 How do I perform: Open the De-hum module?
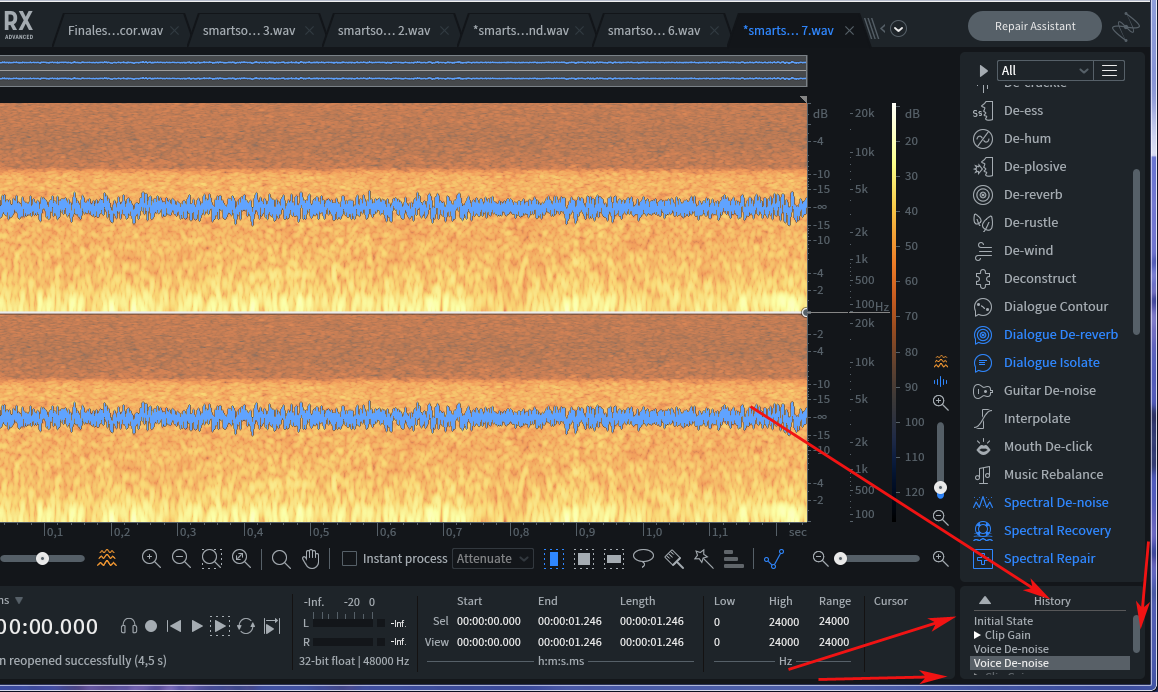1027,139
